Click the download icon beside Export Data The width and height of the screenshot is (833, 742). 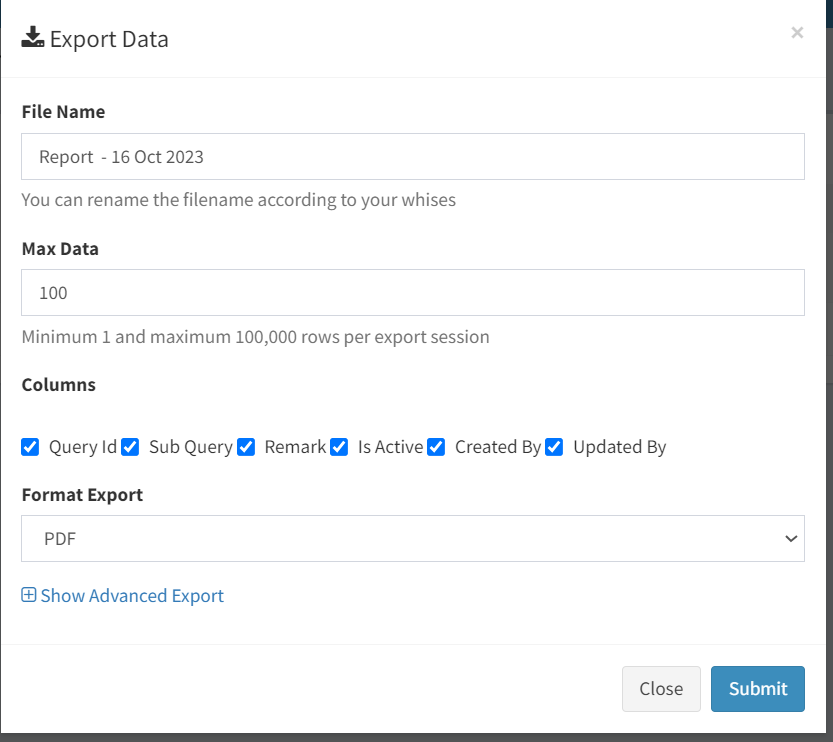[x=32, y=37]
